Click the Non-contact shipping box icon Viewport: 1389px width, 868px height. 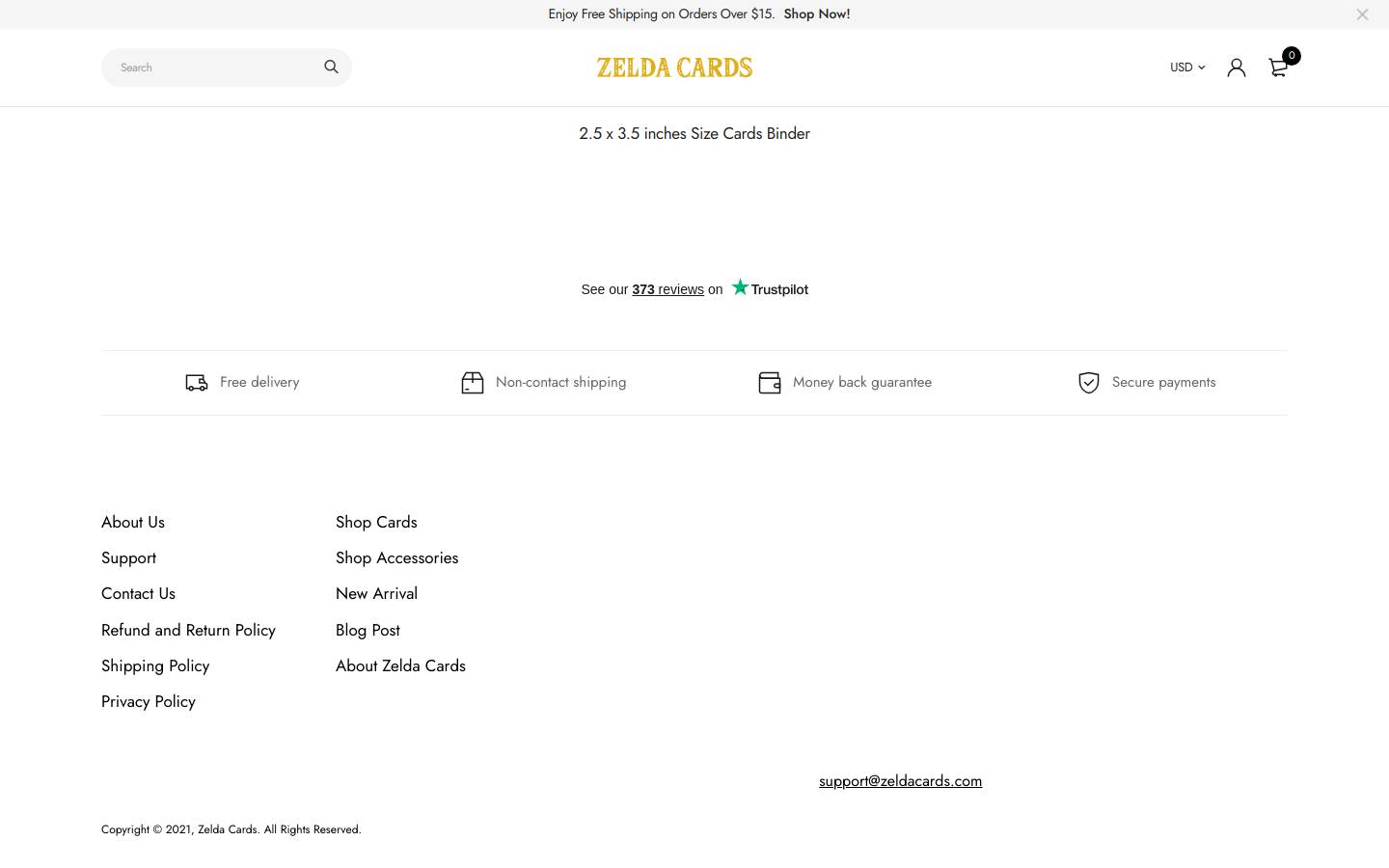tap(473, 383)
